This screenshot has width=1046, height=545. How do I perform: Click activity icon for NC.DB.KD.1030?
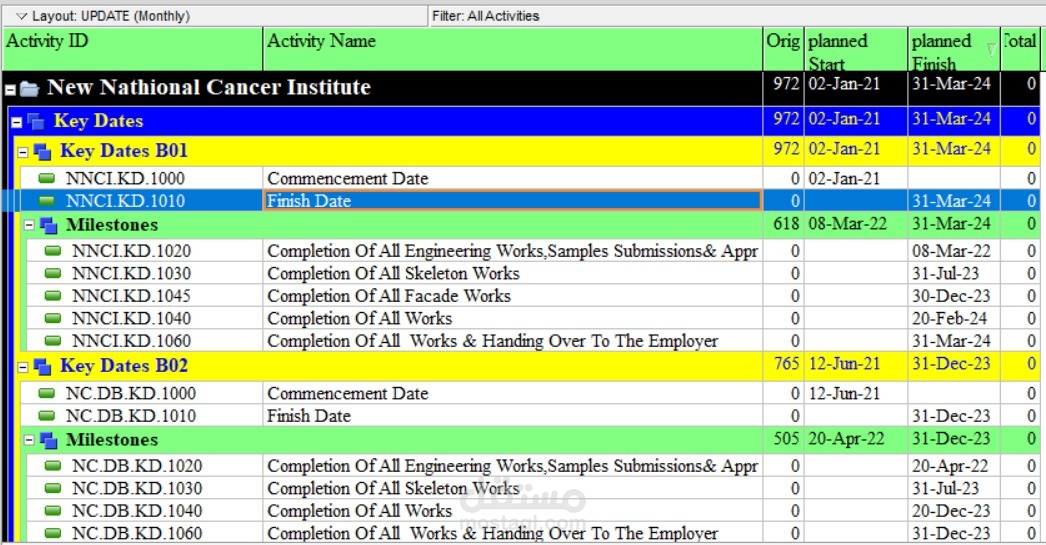53,488
